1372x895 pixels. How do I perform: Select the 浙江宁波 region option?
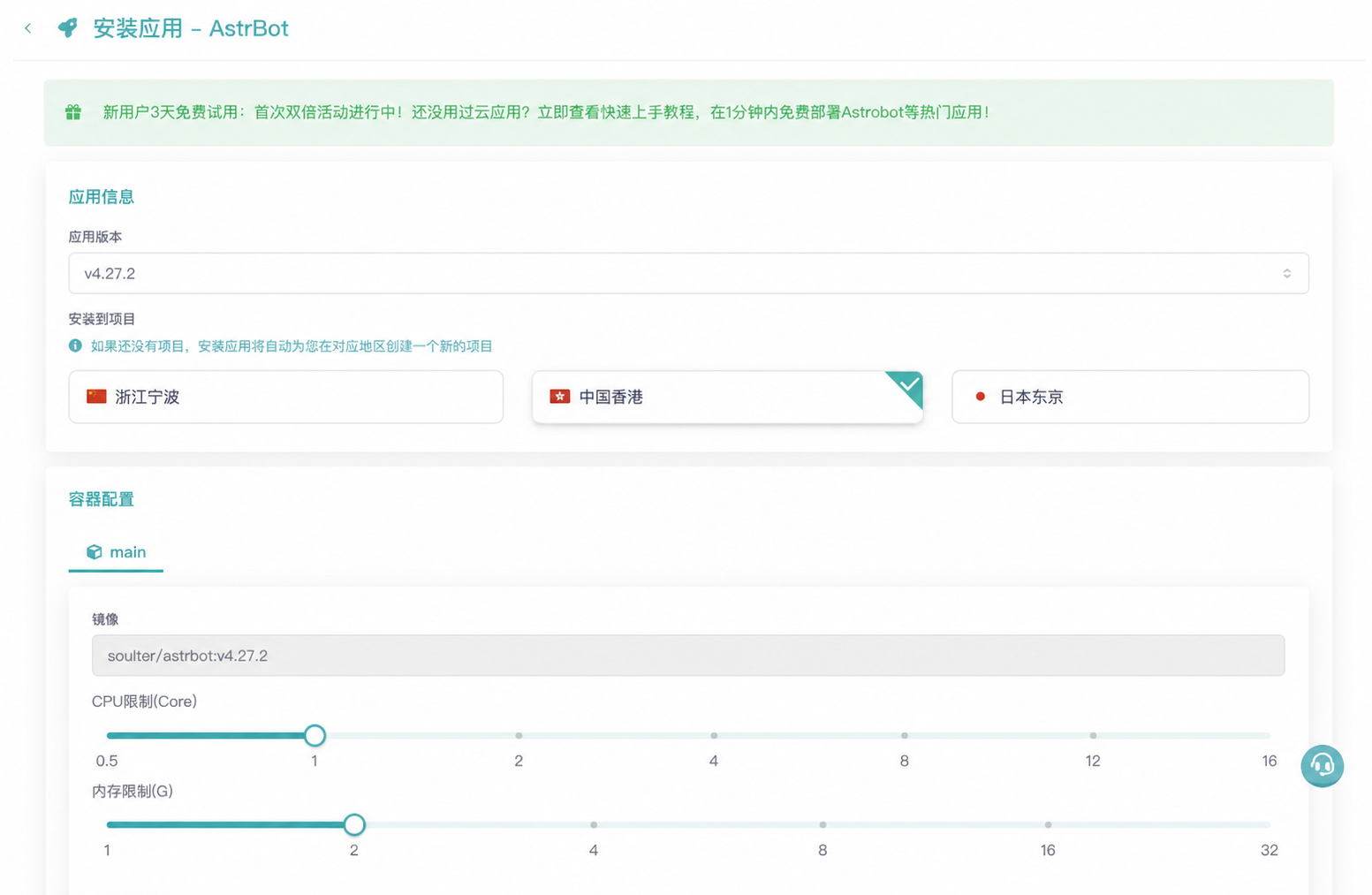point(285,397)
